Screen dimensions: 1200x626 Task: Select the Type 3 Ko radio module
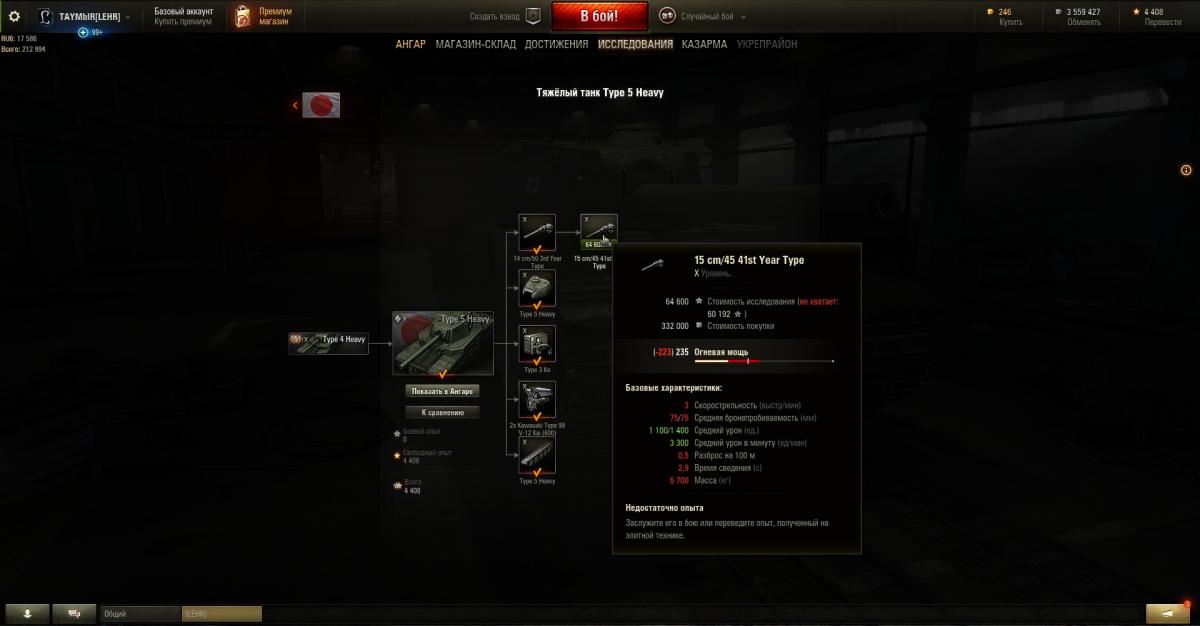click(537, 344)
